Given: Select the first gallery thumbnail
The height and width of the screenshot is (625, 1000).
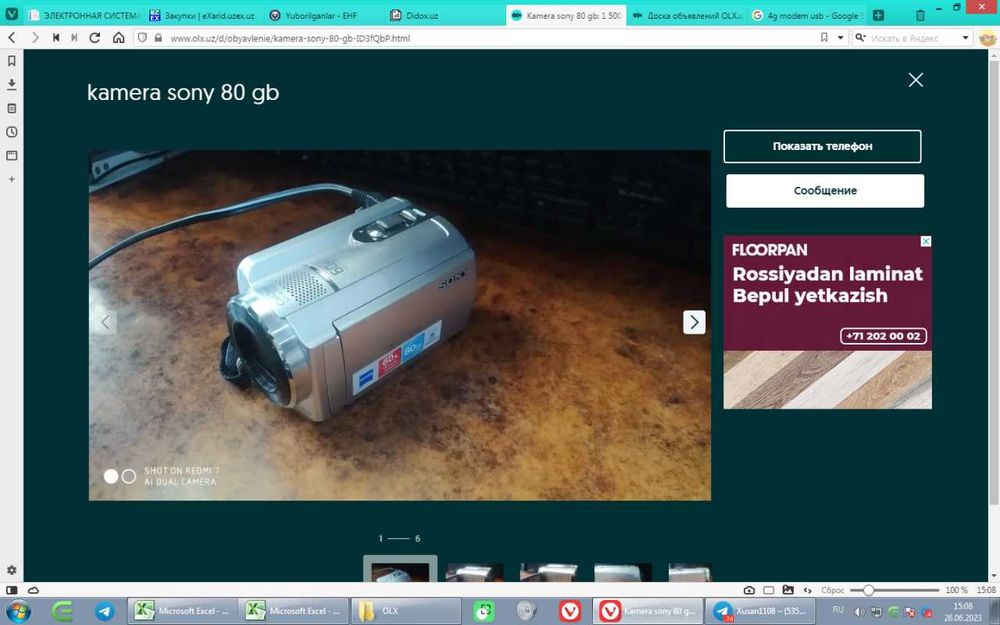Looking at the screenshot, I should [400, 569].
